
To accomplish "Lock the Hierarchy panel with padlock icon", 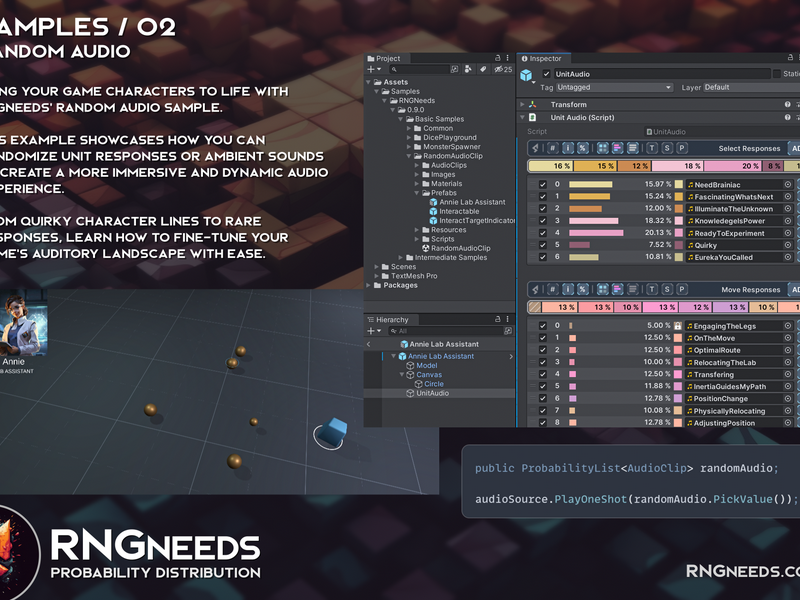I will tap(497, 319).
